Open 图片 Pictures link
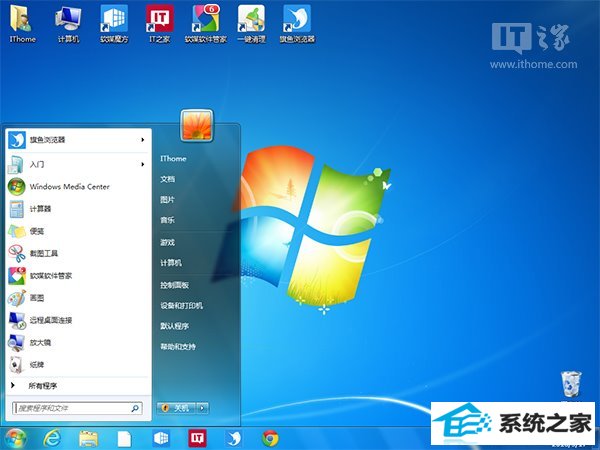Image resolution: width=600 pixels, height=450 pixels. (x=168, y=199)
